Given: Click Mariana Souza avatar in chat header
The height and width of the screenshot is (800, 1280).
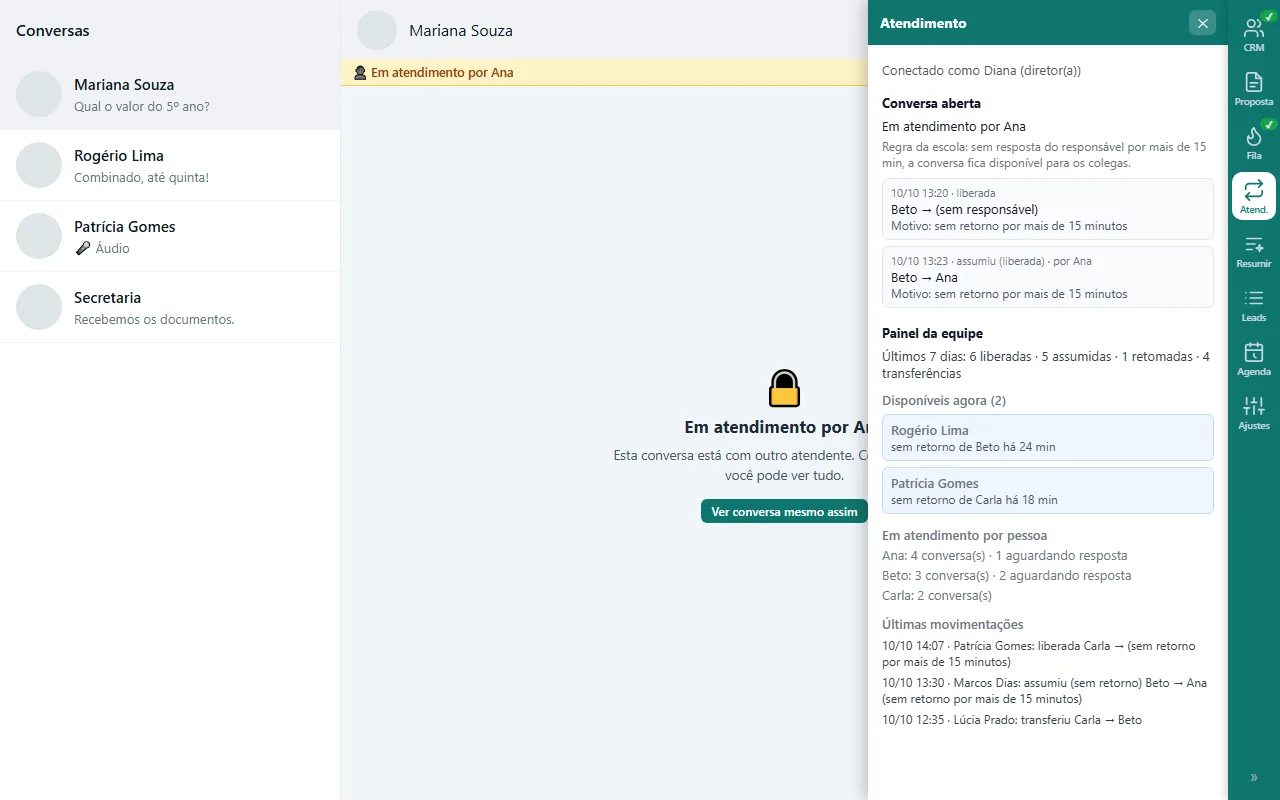Looking at the screenshot, I should [377, 30].
